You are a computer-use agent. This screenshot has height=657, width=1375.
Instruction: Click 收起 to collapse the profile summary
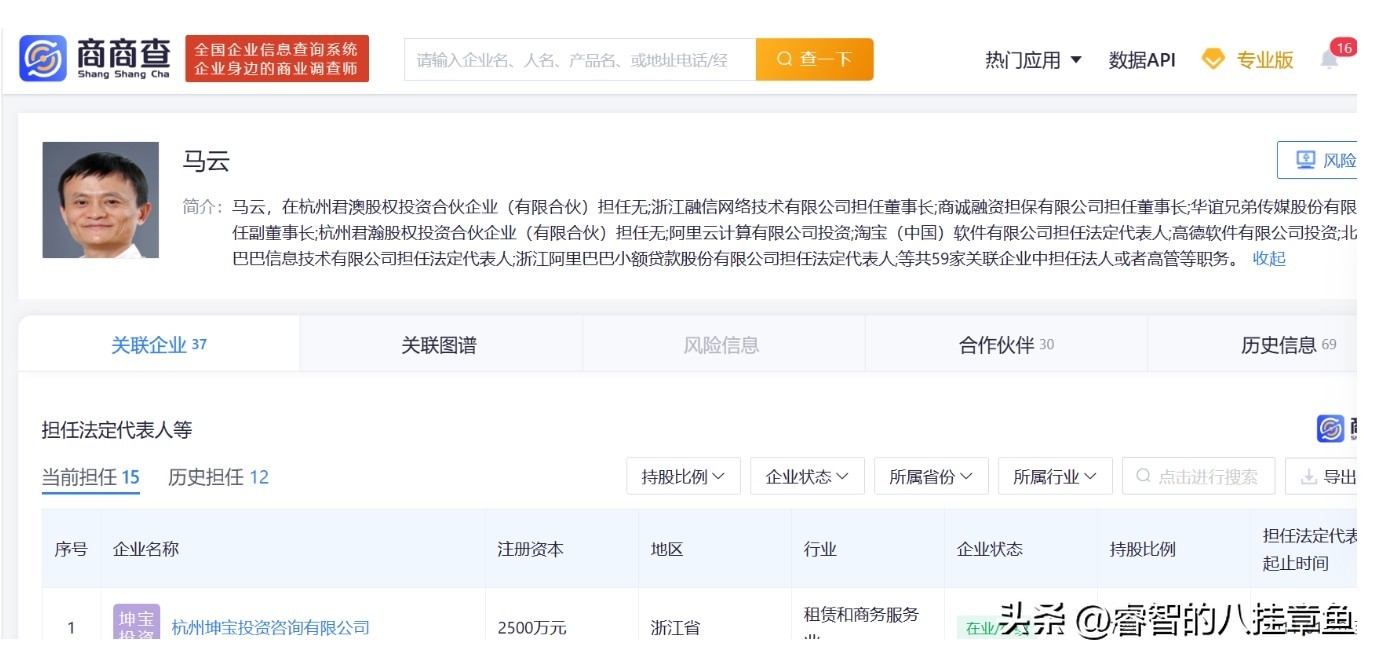tap(1269, 258)
